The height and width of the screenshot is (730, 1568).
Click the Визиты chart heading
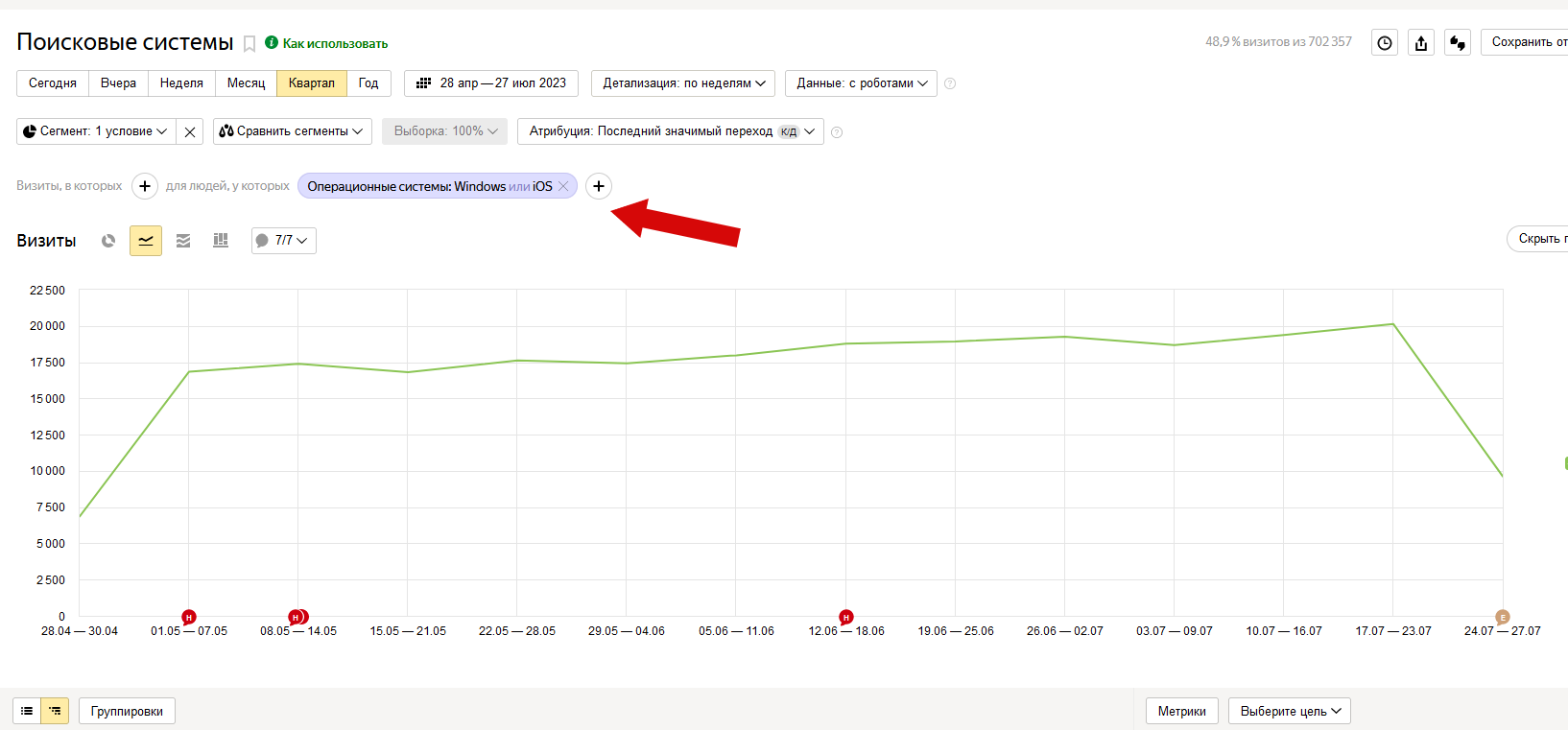pos(46,241)
